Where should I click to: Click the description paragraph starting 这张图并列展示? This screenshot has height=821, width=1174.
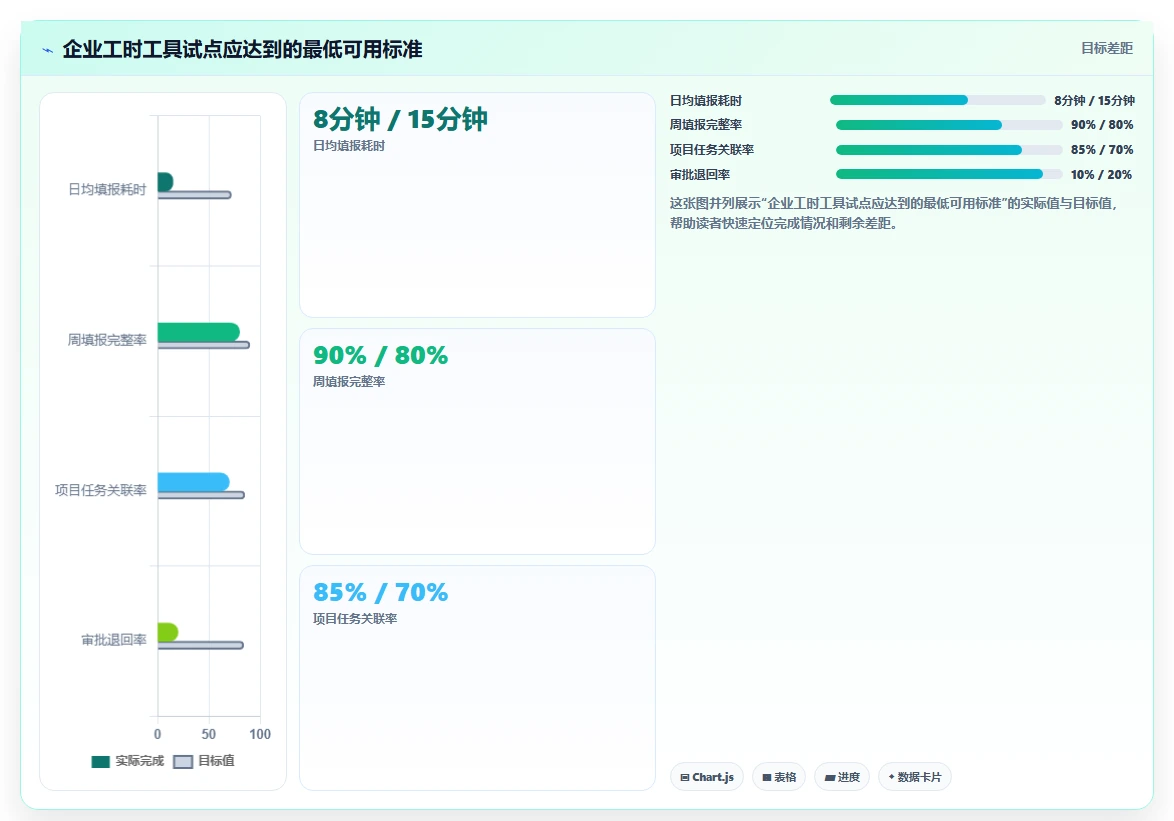click(894, 213)
